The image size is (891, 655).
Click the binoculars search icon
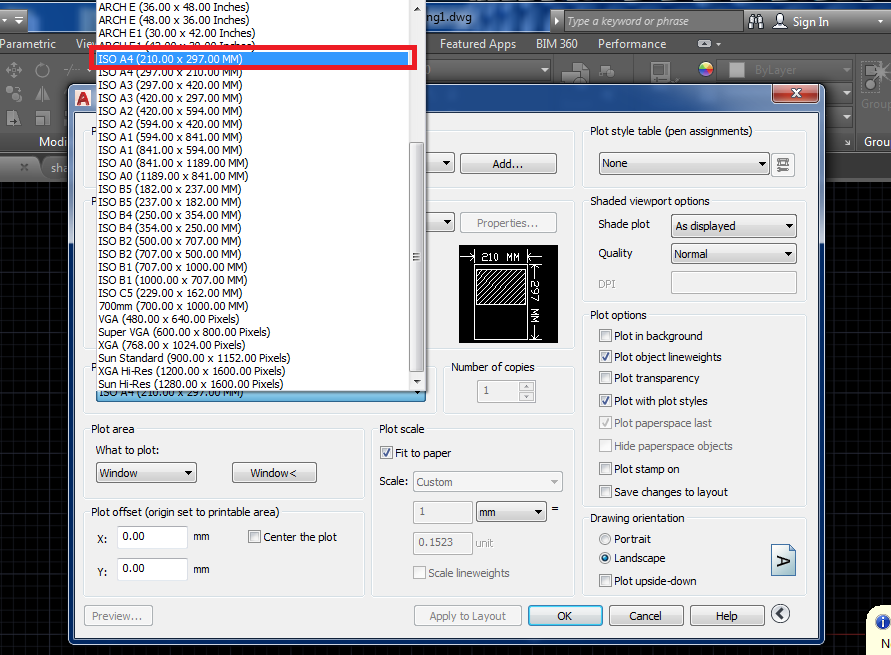click(756, 22)
